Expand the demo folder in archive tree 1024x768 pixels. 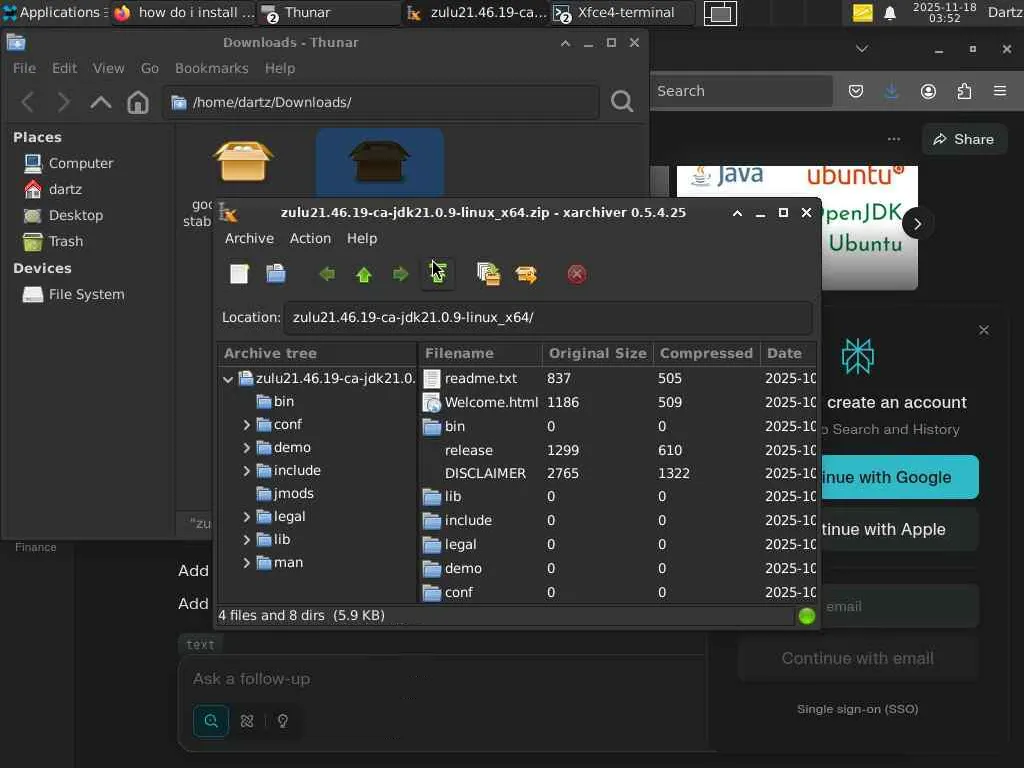click(x=246, y=448)
